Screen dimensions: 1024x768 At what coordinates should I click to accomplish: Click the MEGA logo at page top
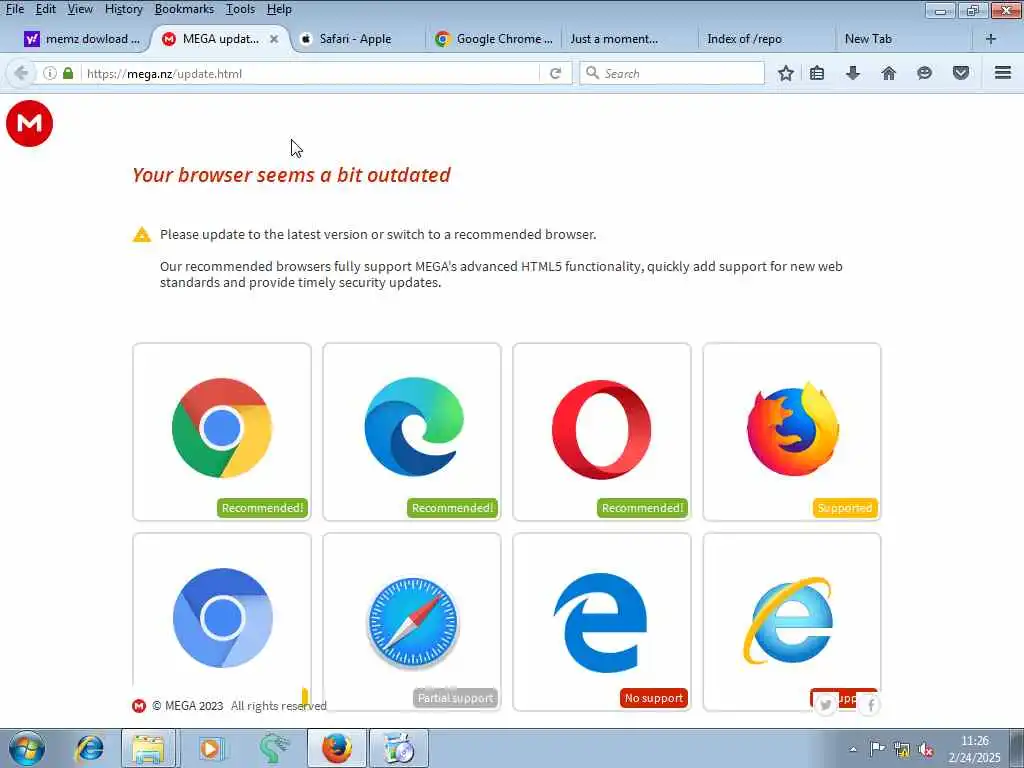pyautogui.click(x=29, y=123)
